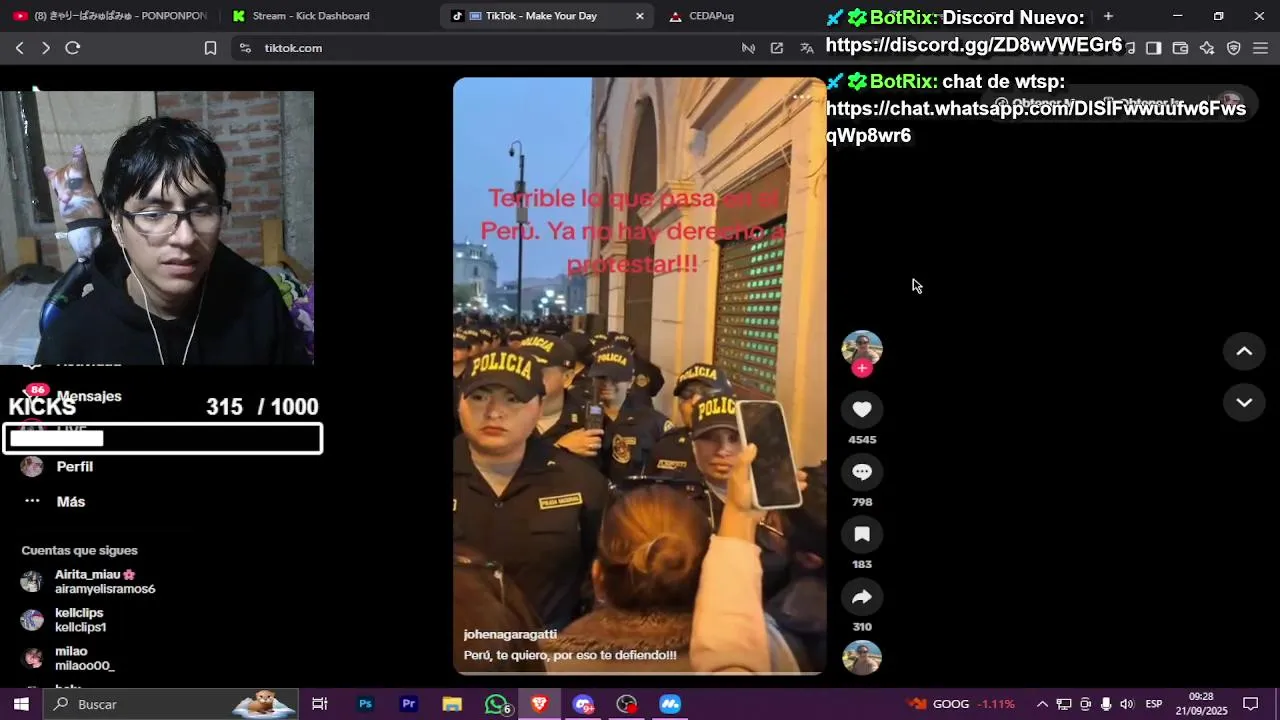Open the spinning sound disc below share
This screenshot has width=1280, height=720.
pos(862,658)
